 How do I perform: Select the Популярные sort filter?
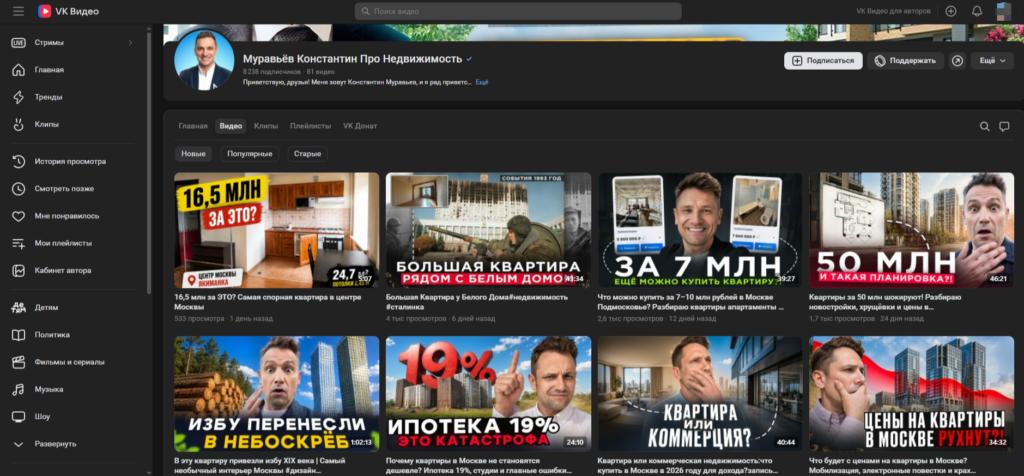click(x=249, y=154)
